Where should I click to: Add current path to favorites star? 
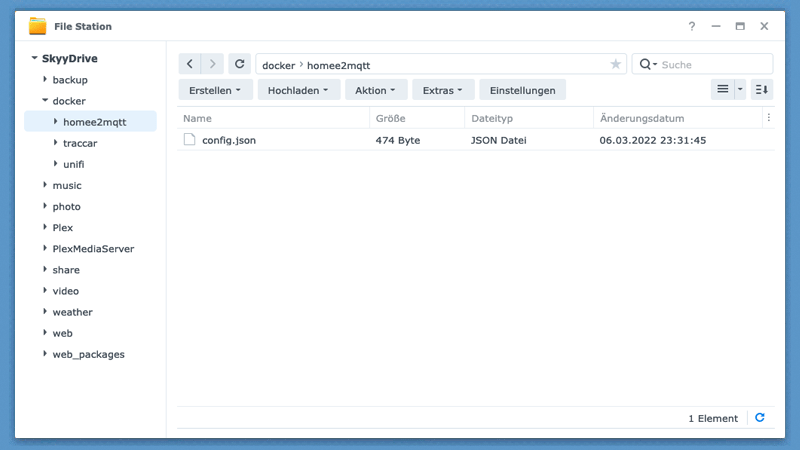[615, 65]
